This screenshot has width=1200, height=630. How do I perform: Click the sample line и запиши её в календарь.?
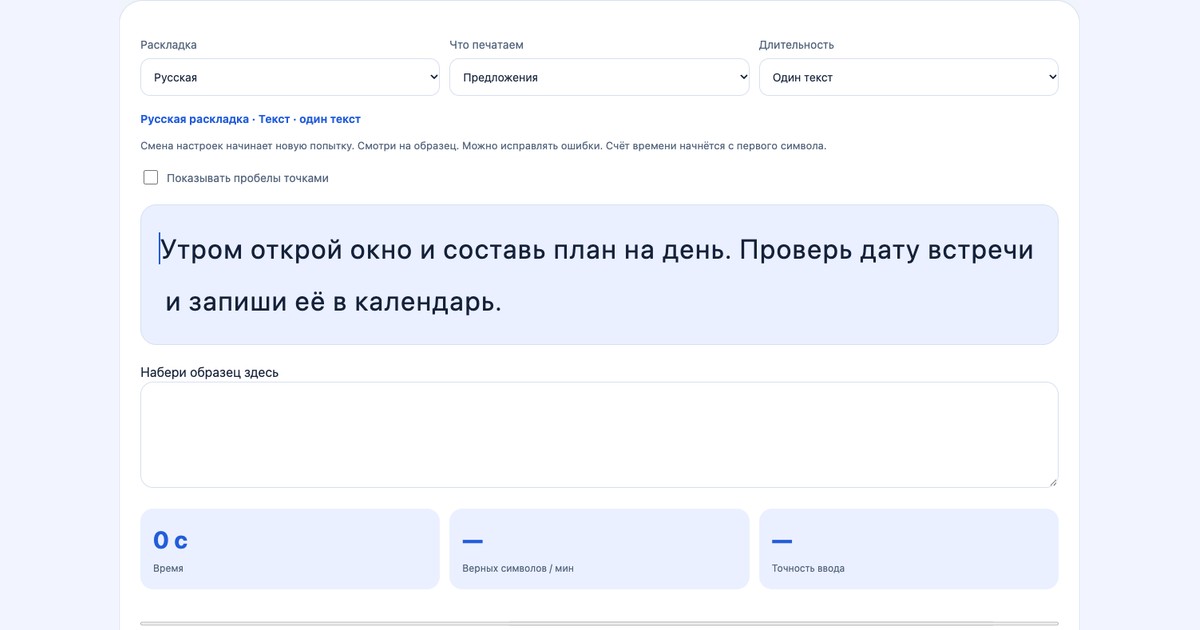coord(334,301)
